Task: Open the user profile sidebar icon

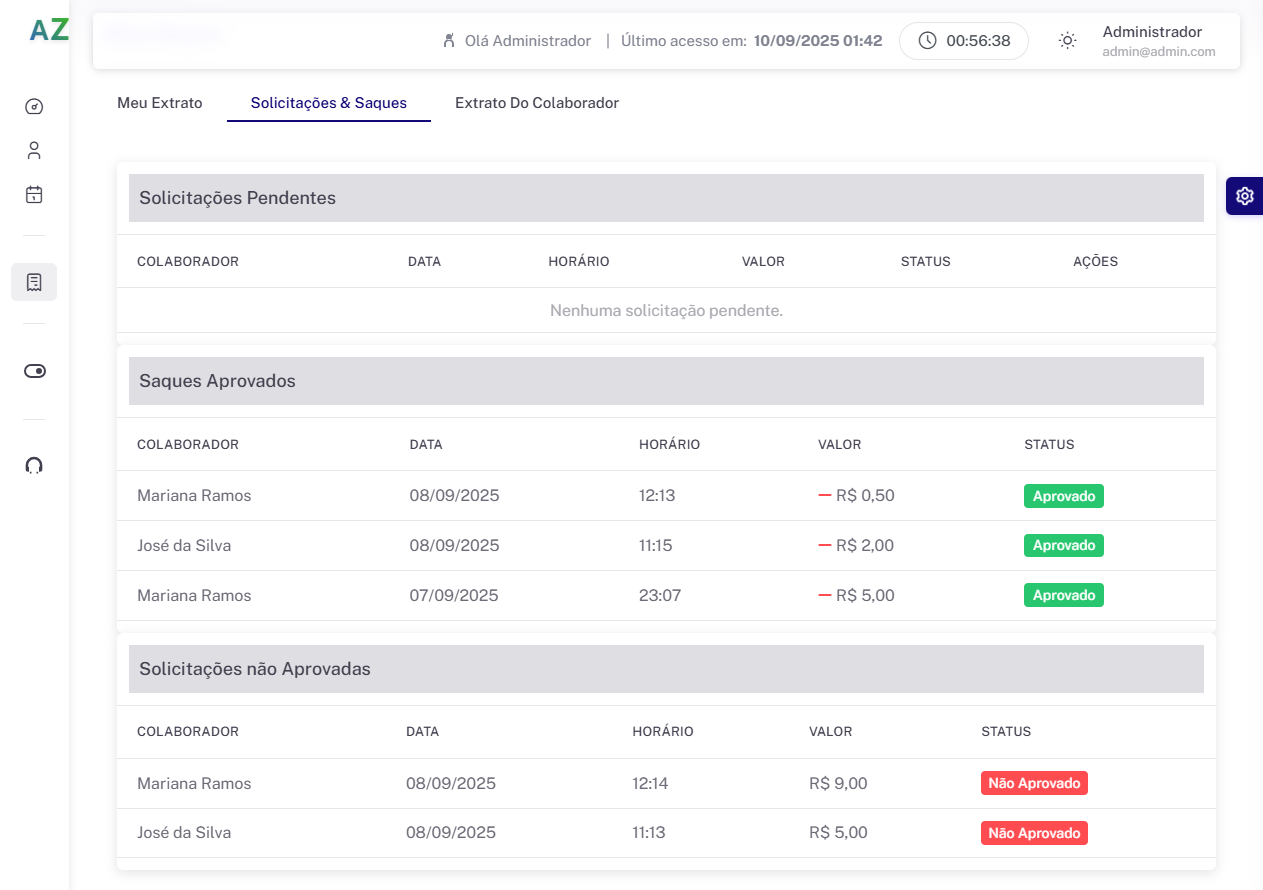Action: 34,151
